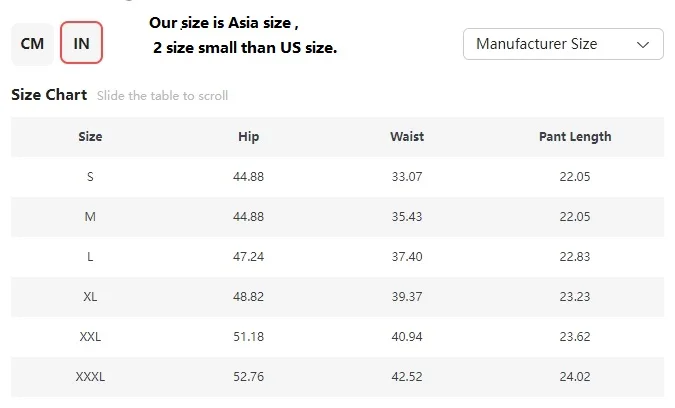
Task: Select the M size row label
Action: tap(90, 217)
